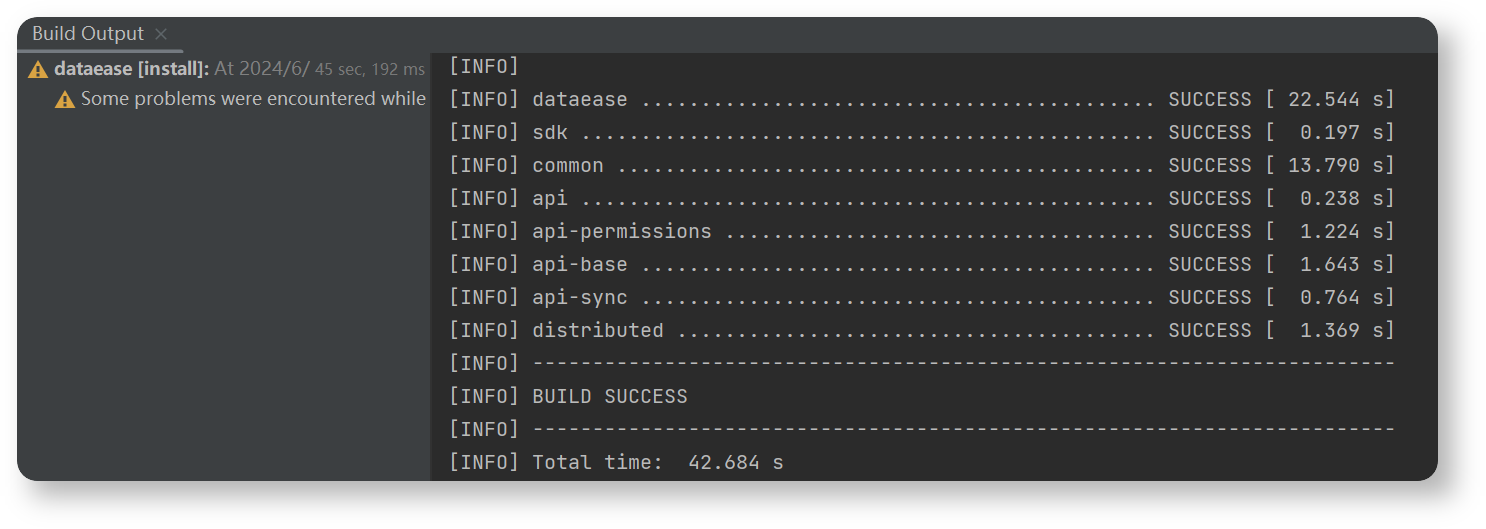Click the sdk SUCCESS output line
This screenshot has width=1486, height=529.
pos(920,133)
